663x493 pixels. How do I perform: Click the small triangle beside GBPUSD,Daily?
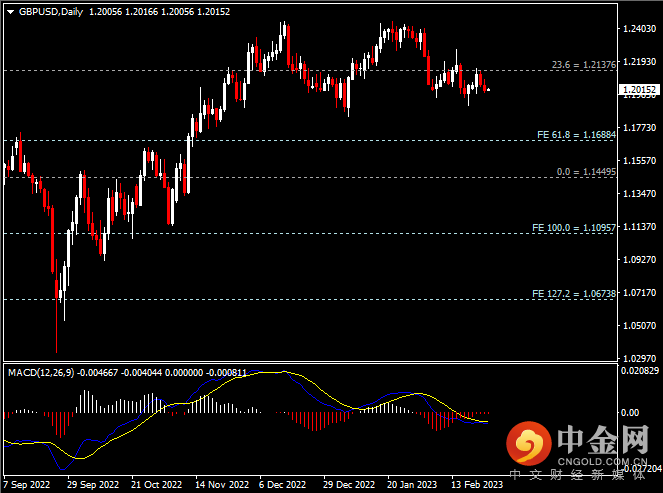(9, 11)
